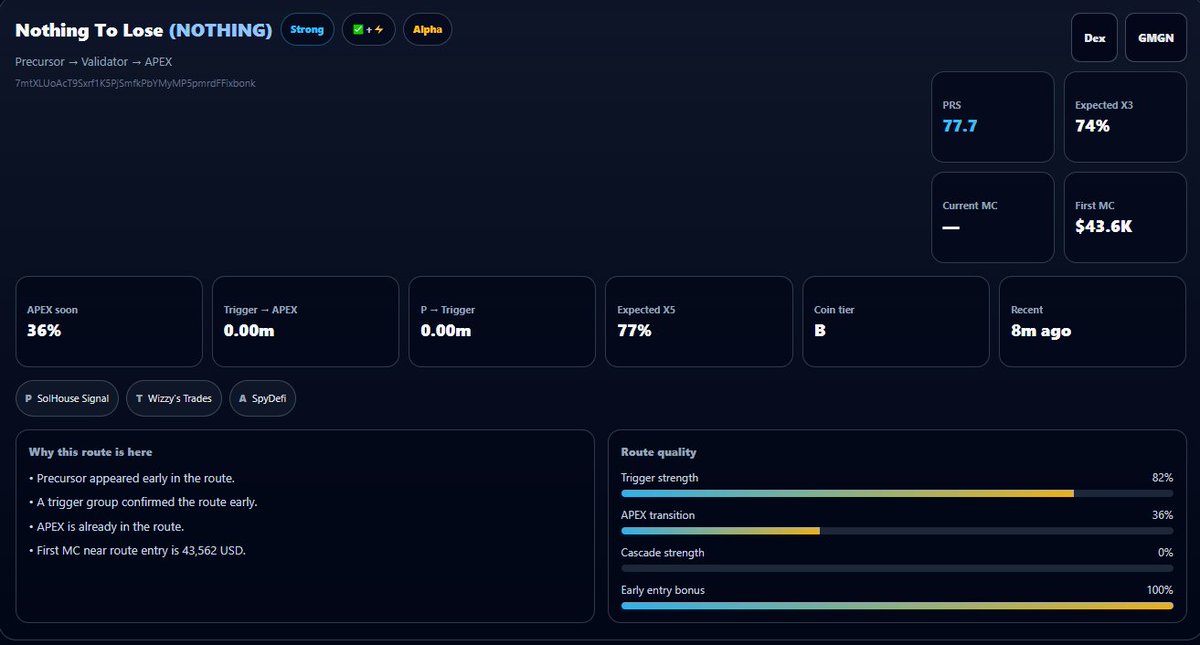Click the First MC $43.6K card
This screenshot has height=645, width=1200.
1125,218
